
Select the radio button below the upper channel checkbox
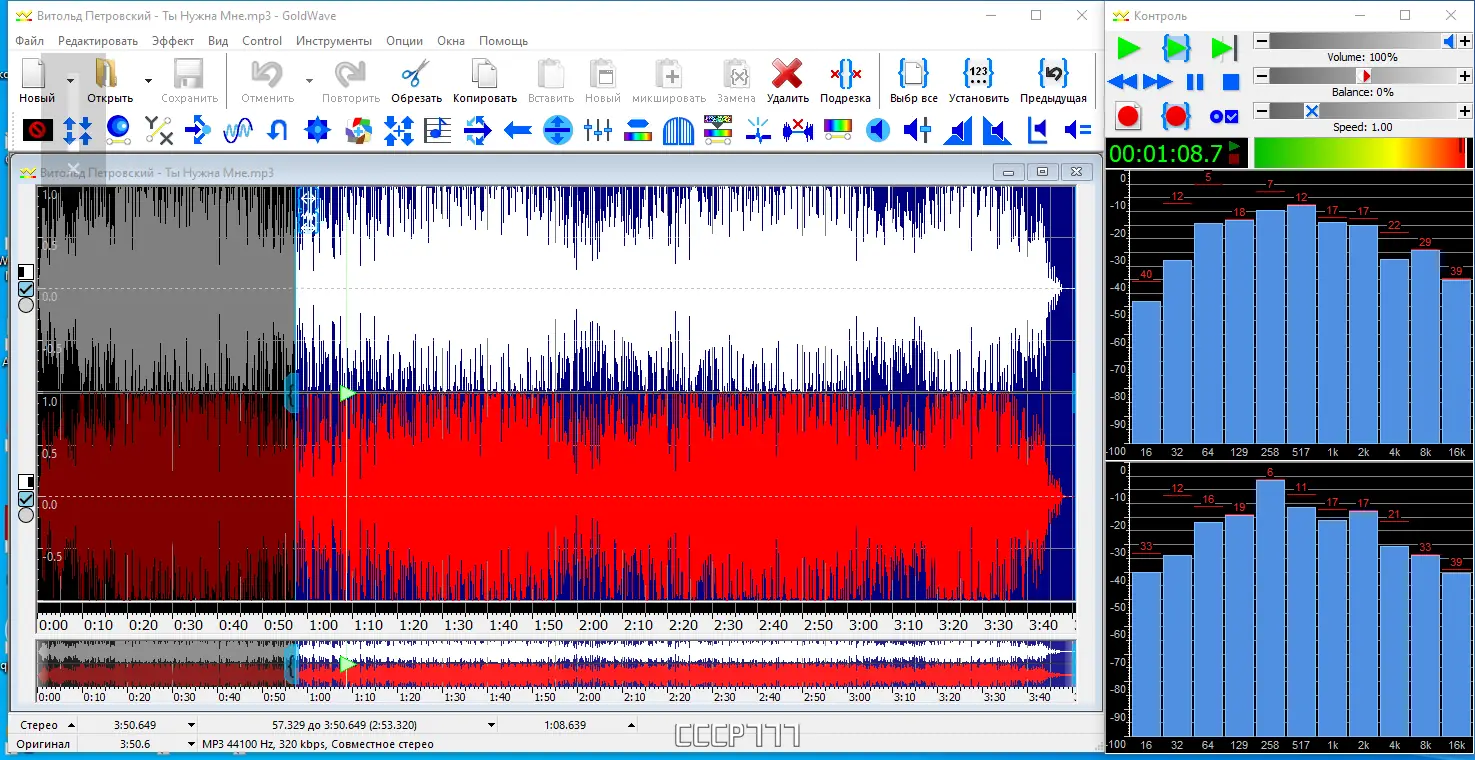click(x=26, y=304)
